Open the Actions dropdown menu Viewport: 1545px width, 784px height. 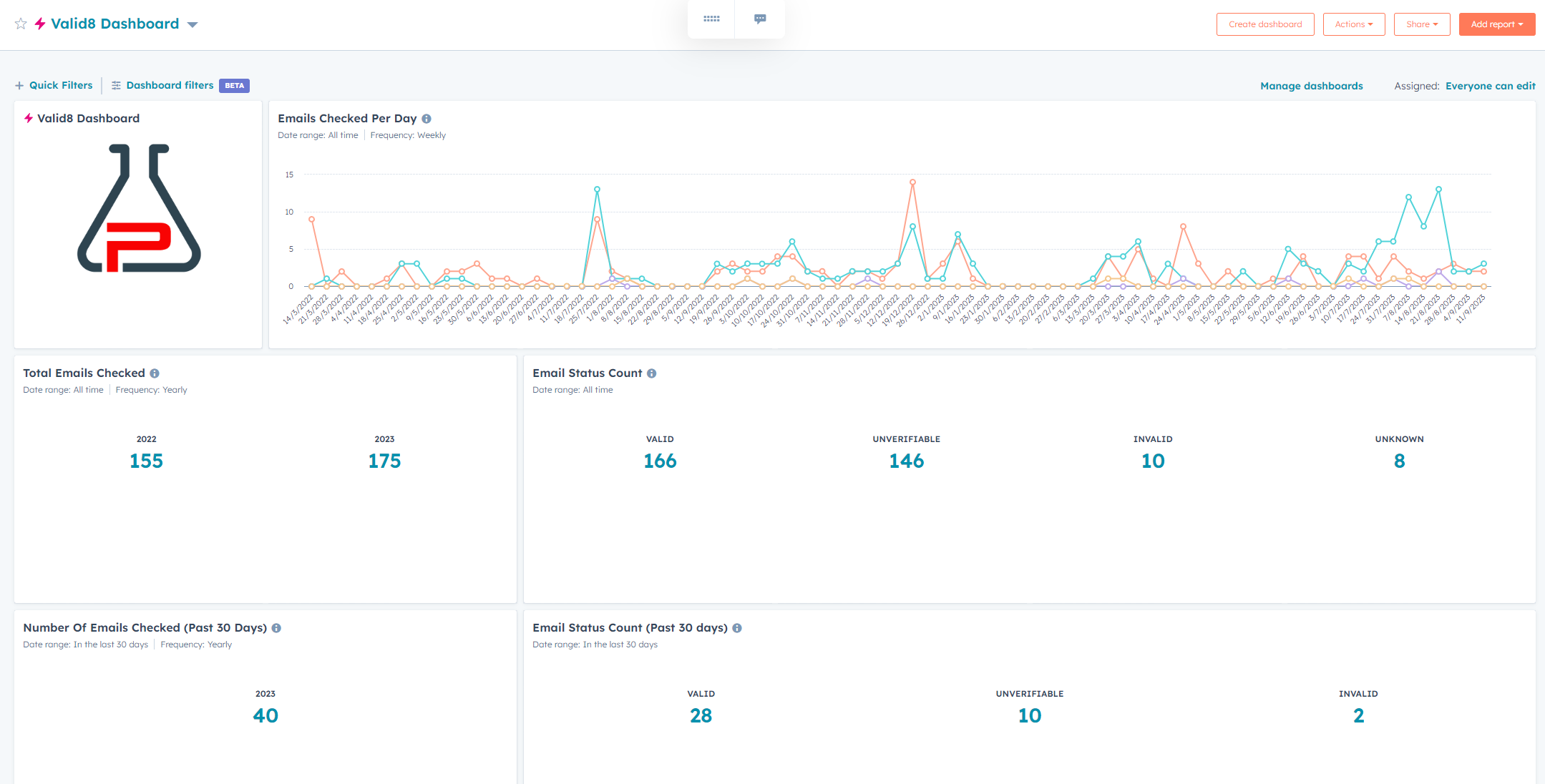[1354, 24]
